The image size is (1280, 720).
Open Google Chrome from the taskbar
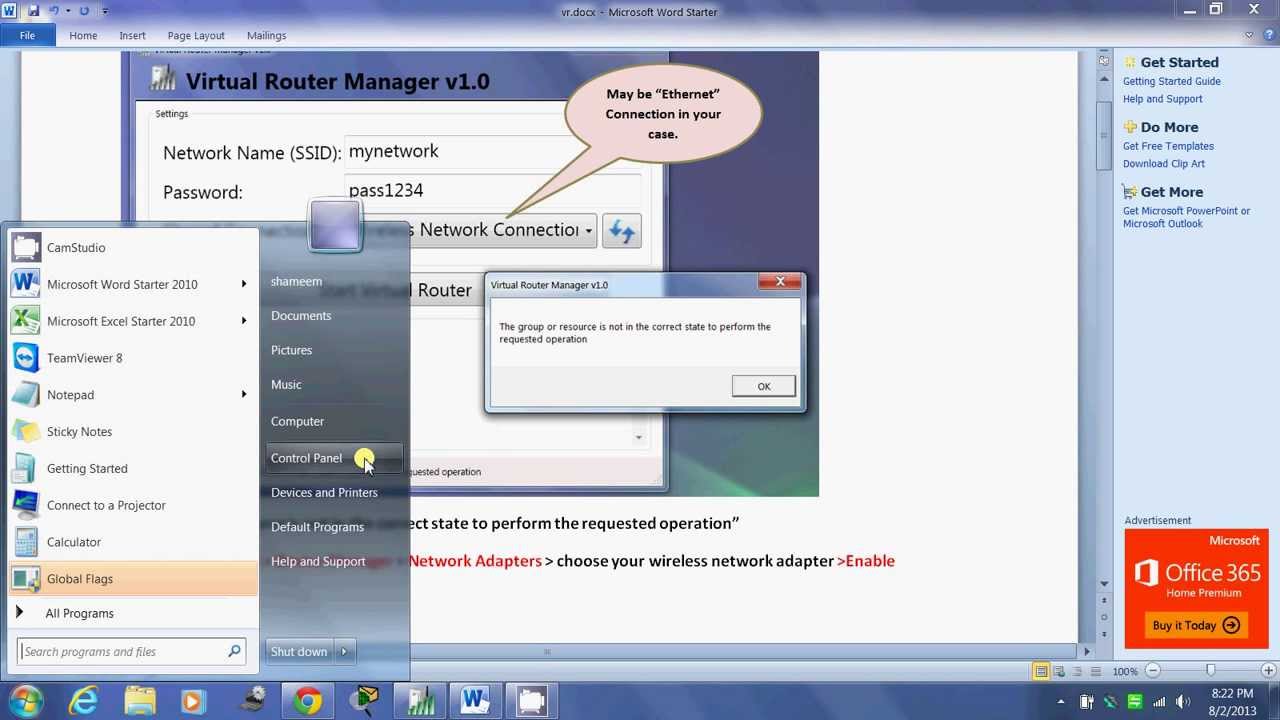click(x=308, y=701)
